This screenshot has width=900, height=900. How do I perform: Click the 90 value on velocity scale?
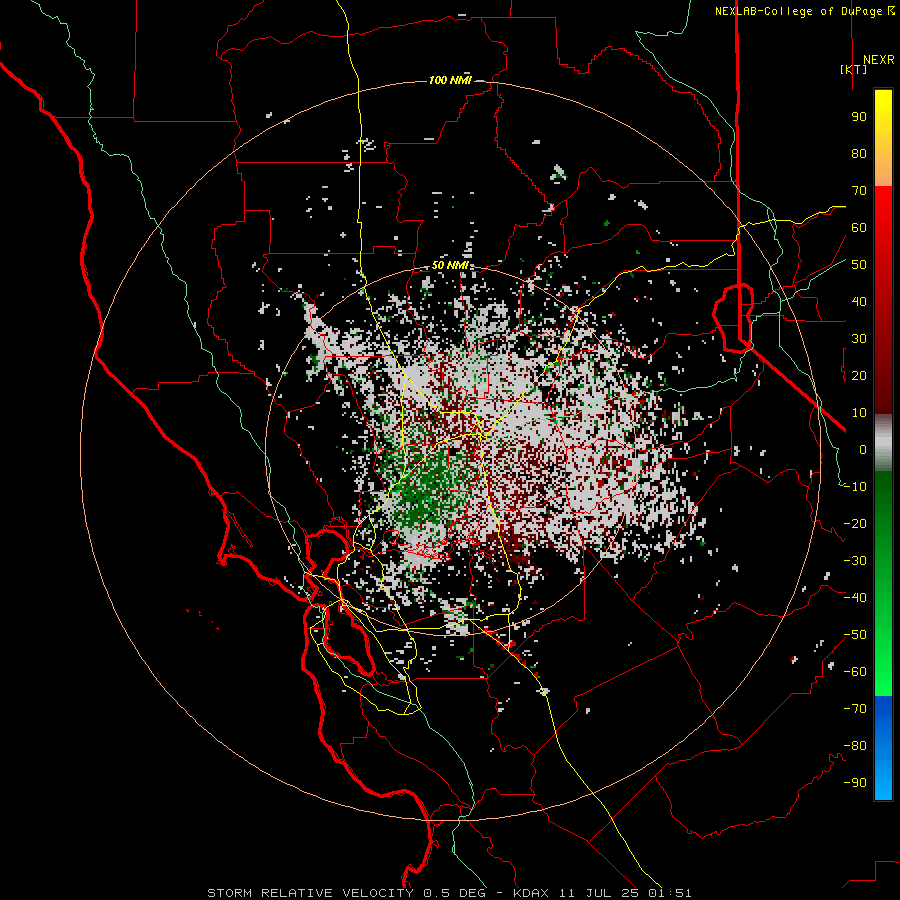859,117
